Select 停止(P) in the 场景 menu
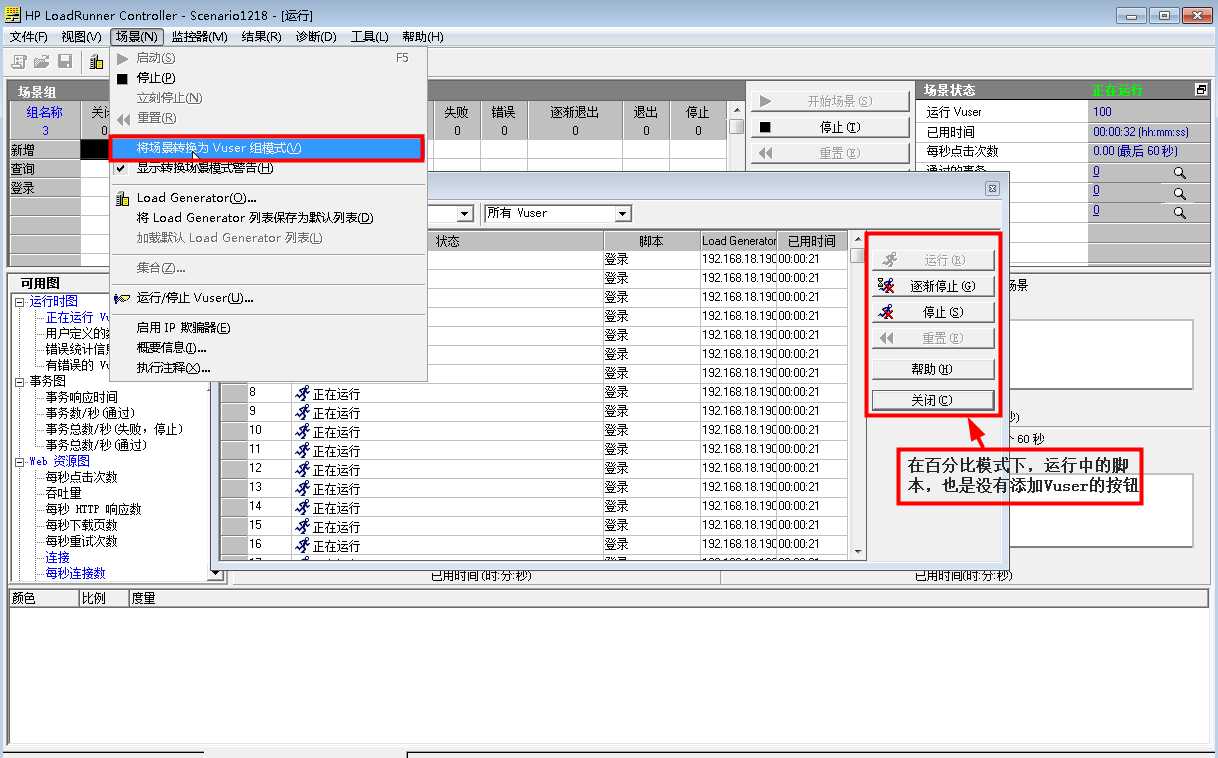Viewport: 1218px width, 758px height. 269,78
